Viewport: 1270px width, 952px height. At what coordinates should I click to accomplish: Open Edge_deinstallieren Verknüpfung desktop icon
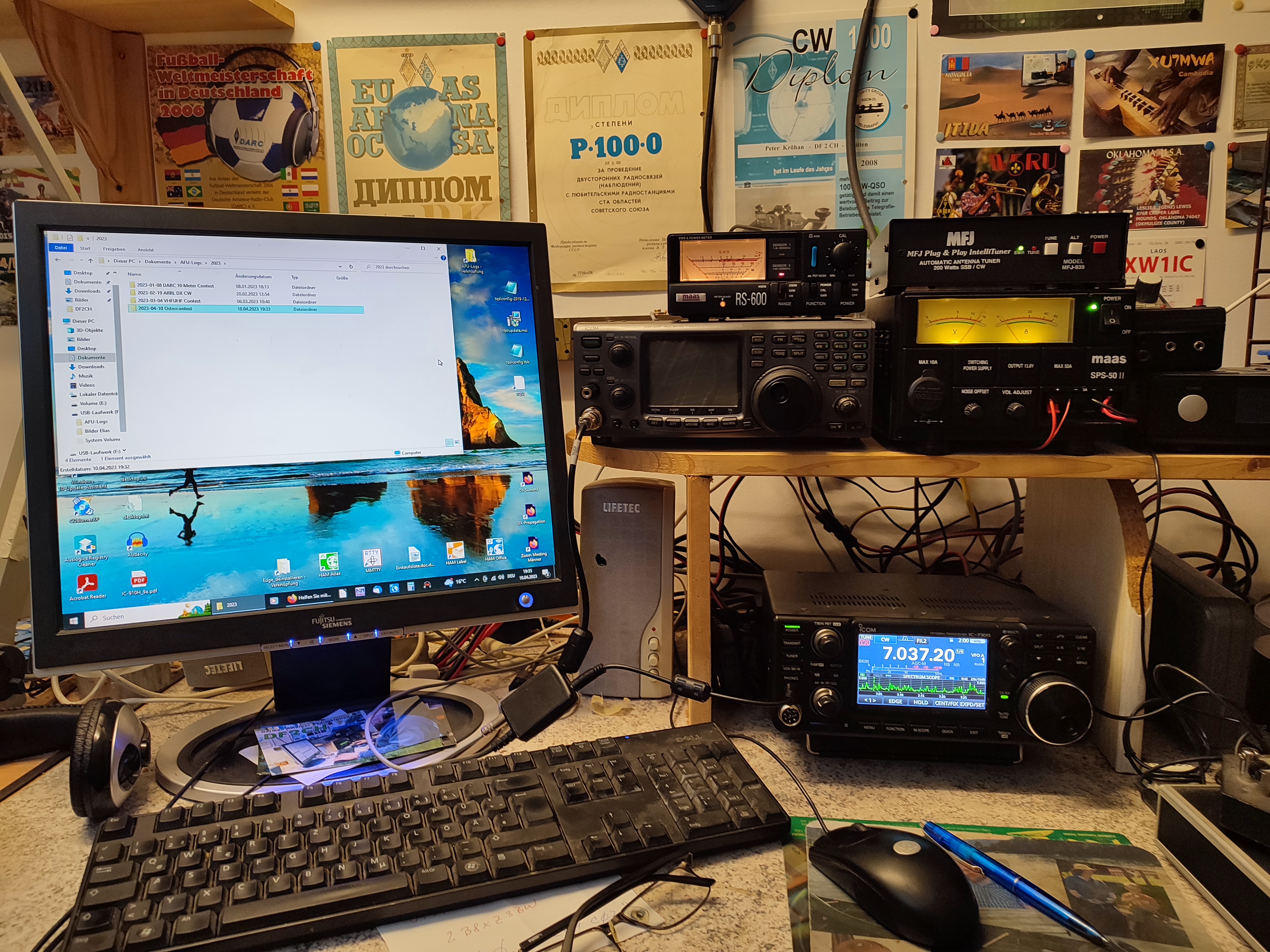pyautogui.click(x=284, y=572)
